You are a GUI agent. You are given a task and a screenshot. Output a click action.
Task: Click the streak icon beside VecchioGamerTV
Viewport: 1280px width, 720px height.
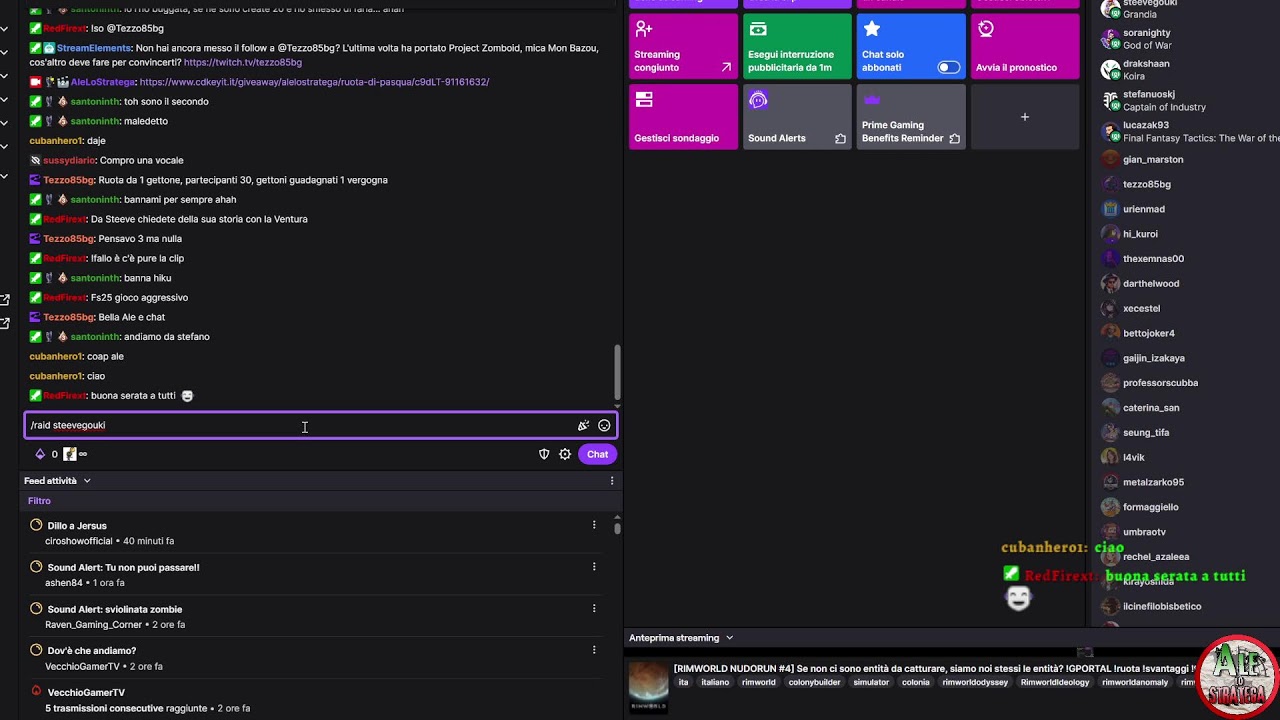tap(36, 691)
